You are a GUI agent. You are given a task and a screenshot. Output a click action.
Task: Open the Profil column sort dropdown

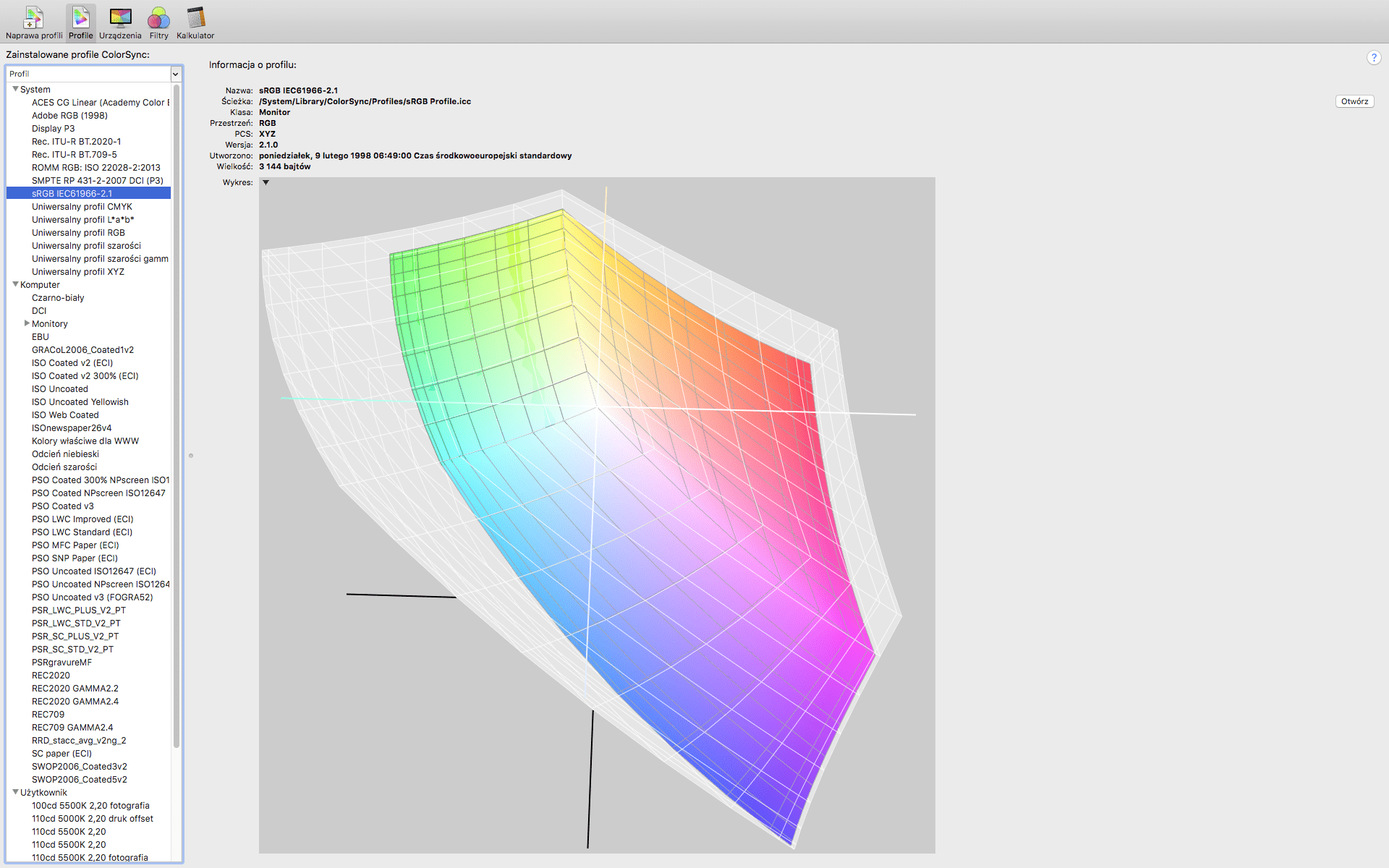(175, 74)
